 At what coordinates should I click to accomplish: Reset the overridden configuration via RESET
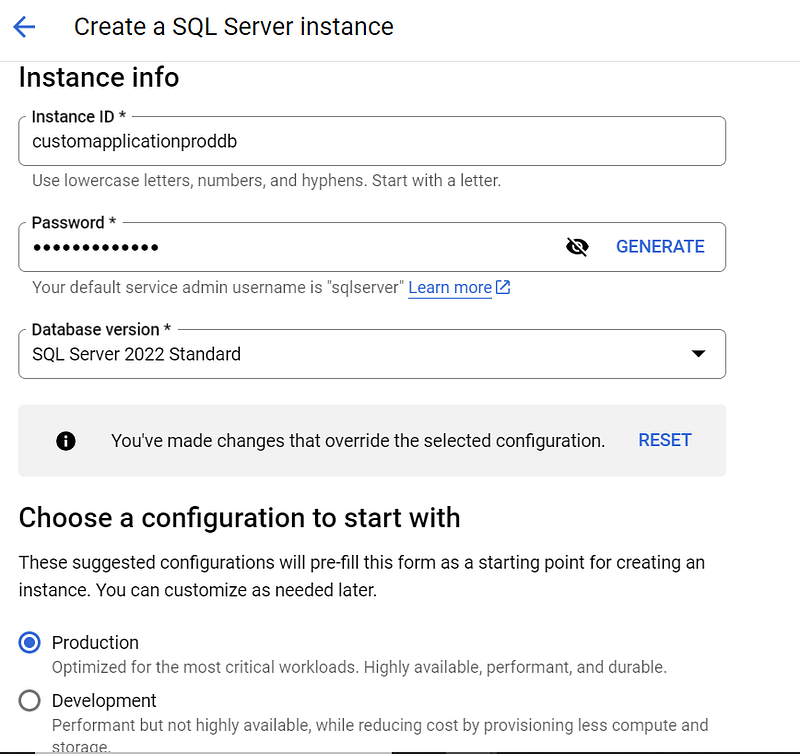665,440
